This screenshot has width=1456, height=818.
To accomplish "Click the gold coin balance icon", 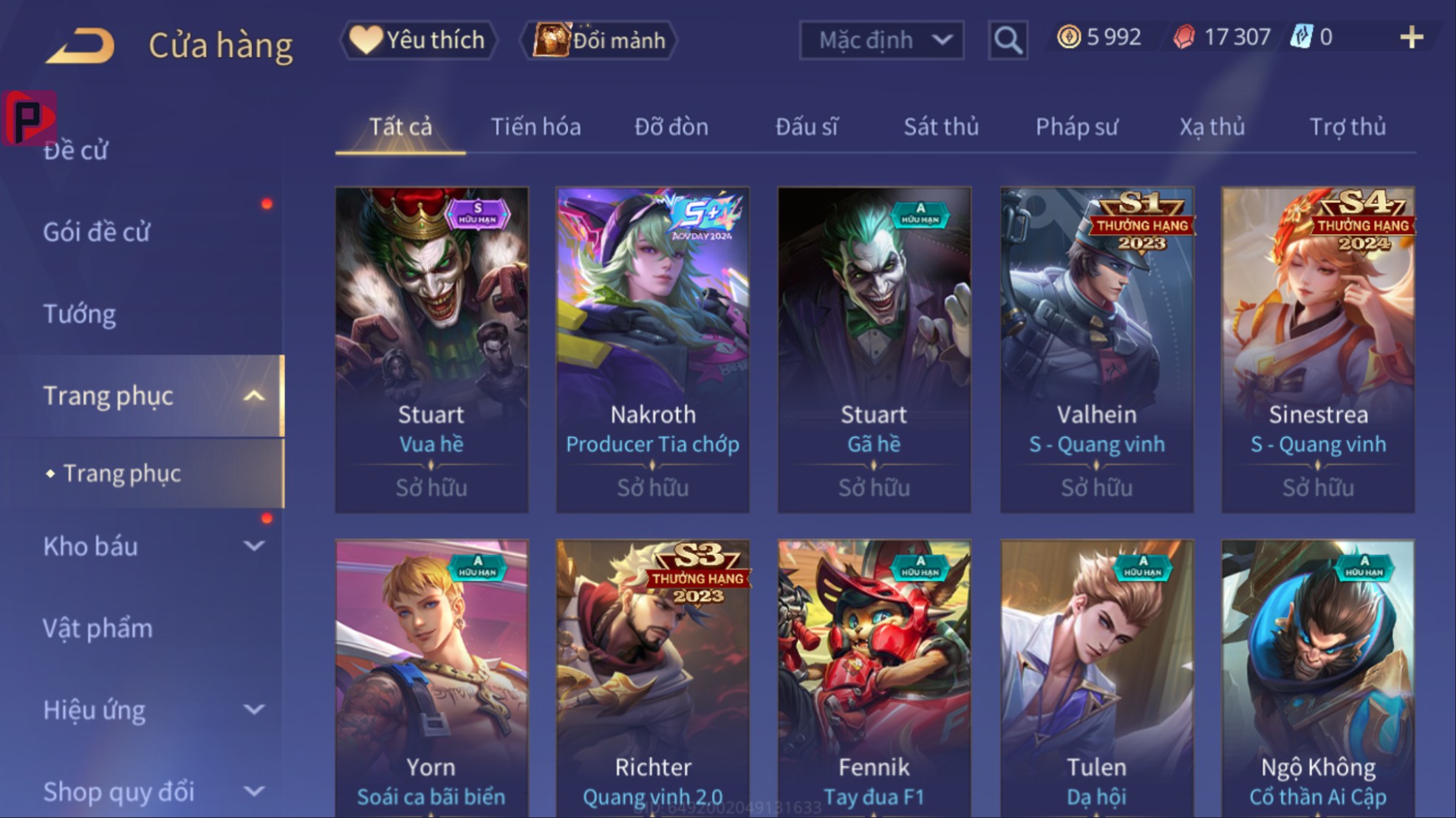I will (x=1068, y=37).
